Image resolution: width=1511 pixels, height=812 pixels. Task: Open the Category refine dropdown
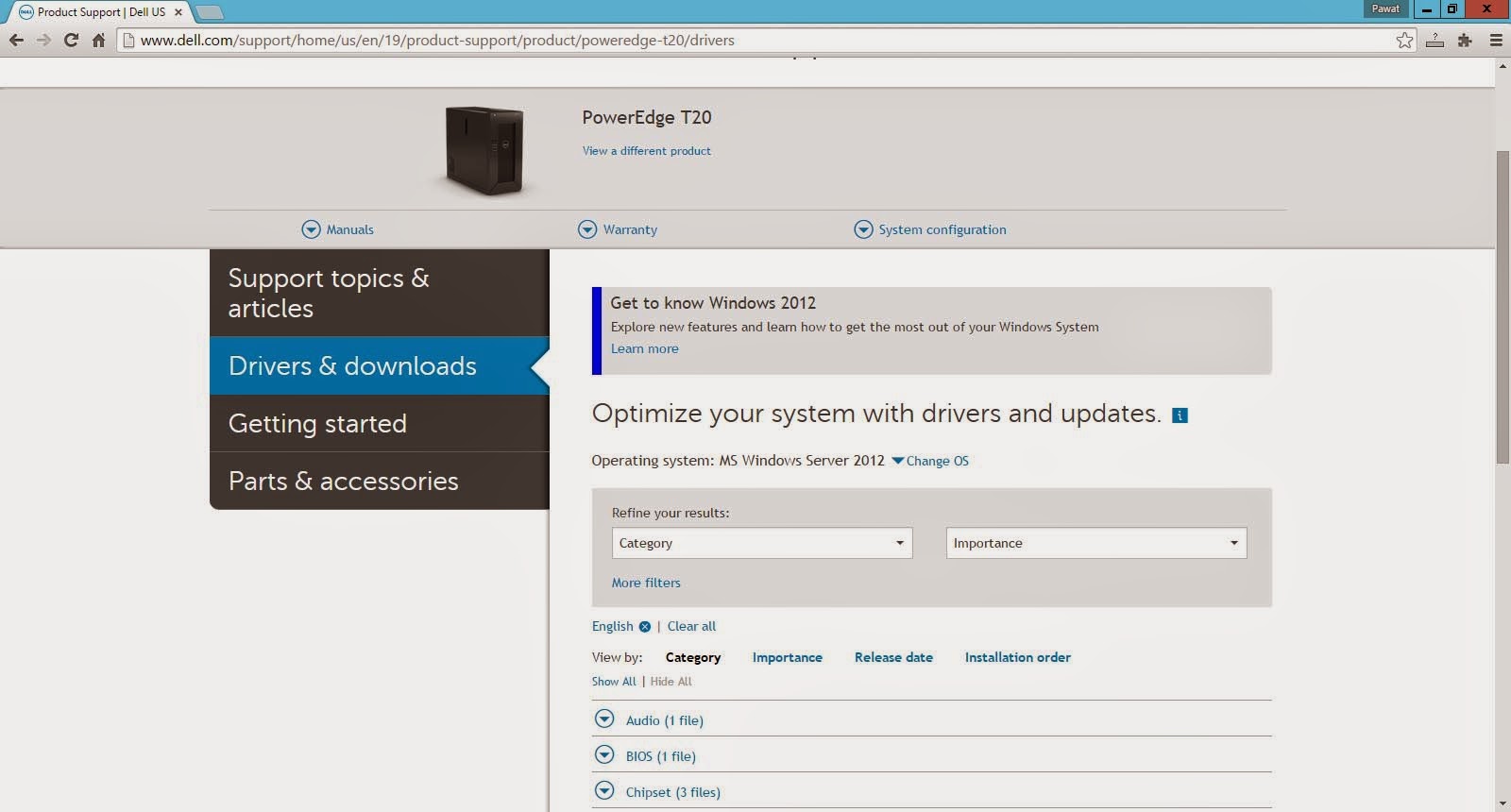762,543
